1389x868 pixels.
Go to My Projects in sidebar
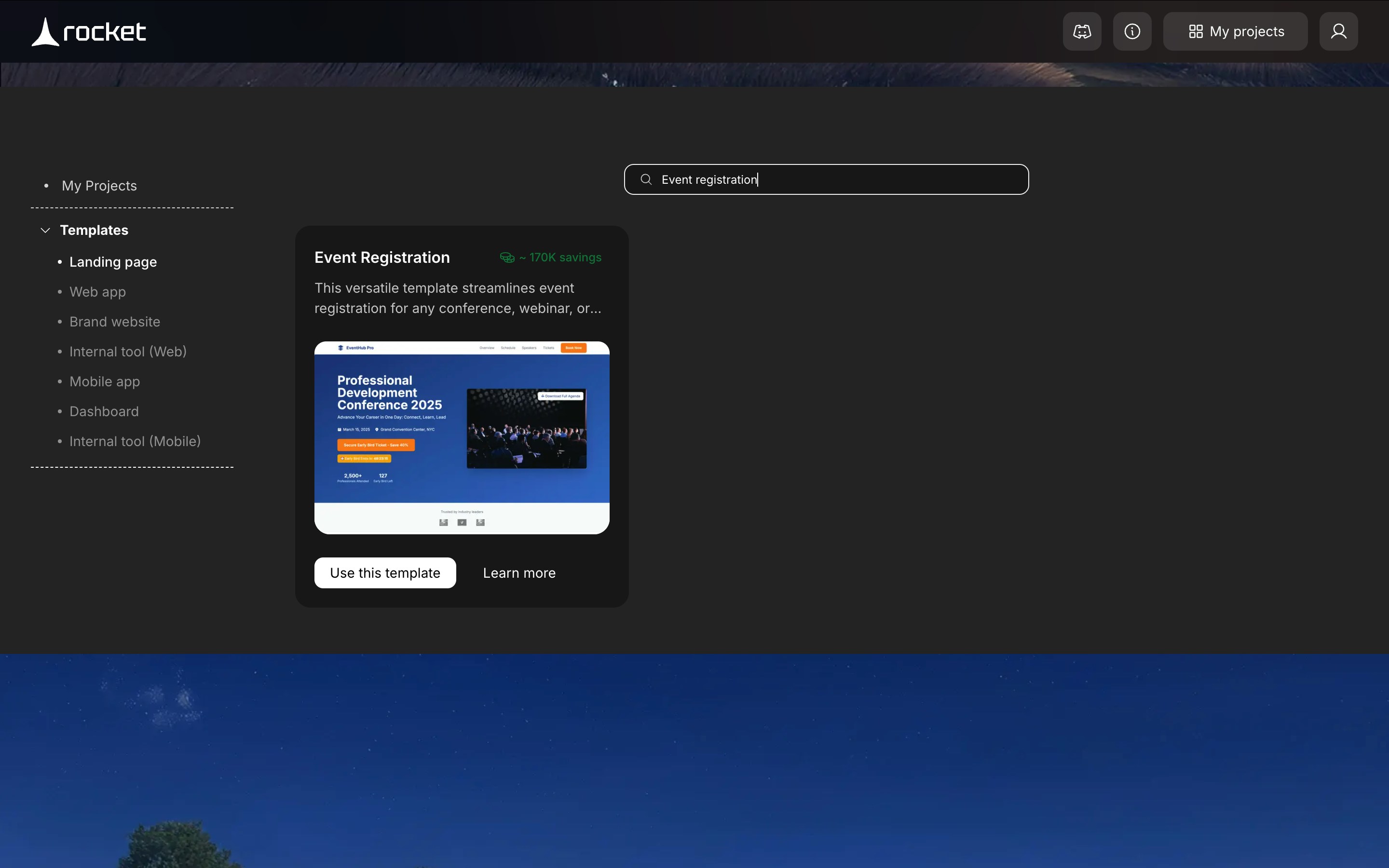(x=99, y=186)
